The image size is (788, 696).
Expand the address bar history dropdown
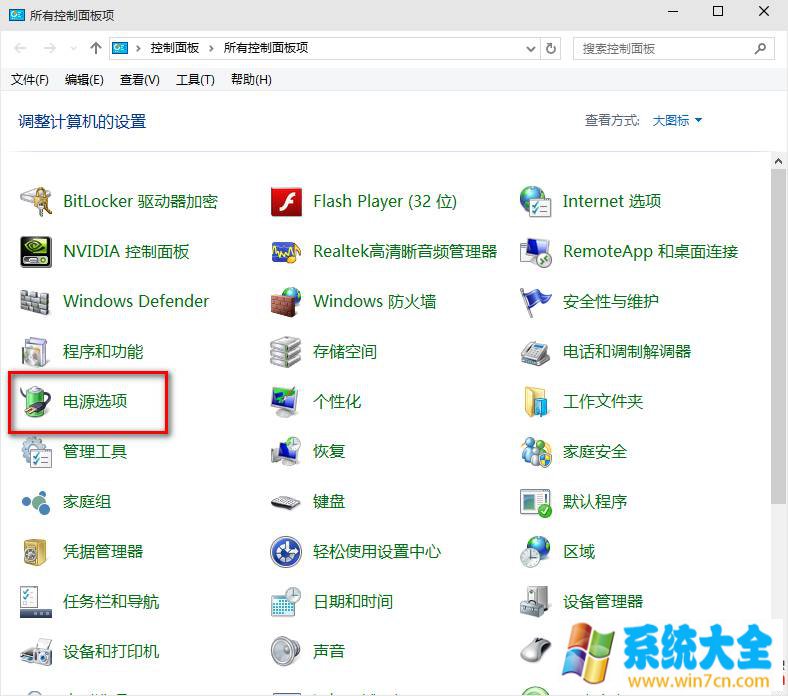[x=531, y=49]
